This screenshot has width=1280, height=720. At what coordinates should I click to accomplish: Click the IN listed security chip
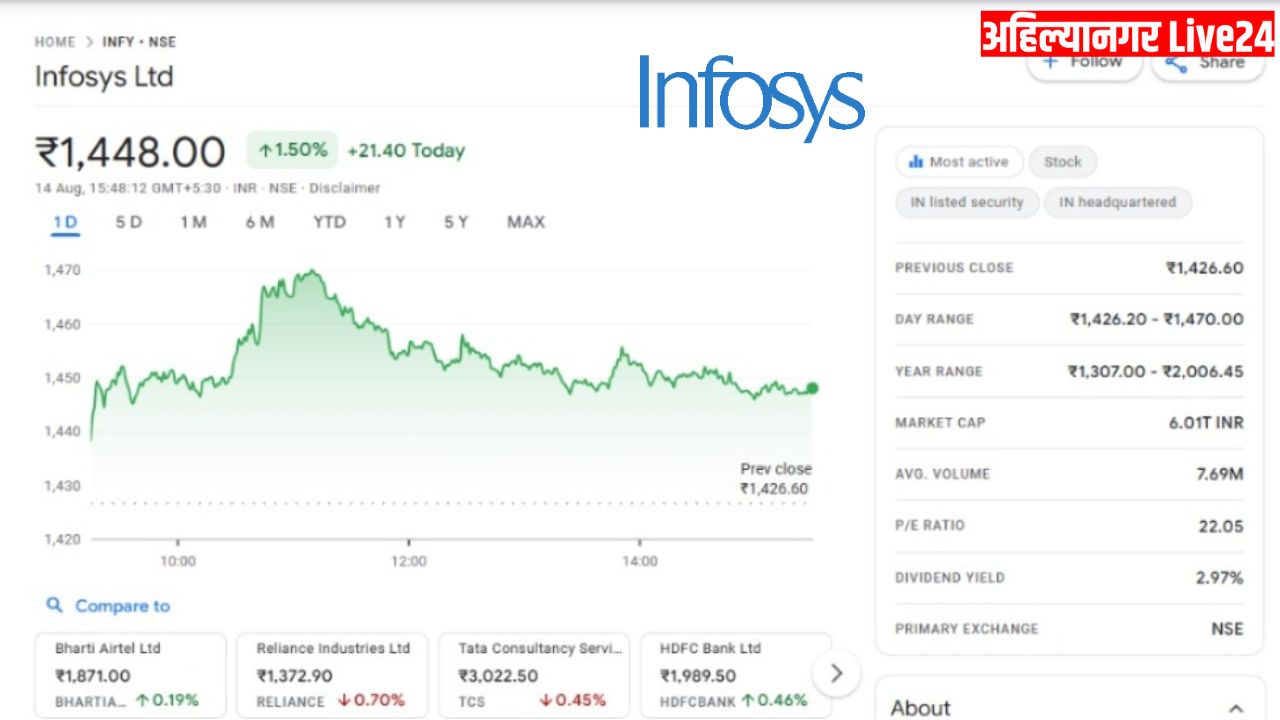(967, 202)
